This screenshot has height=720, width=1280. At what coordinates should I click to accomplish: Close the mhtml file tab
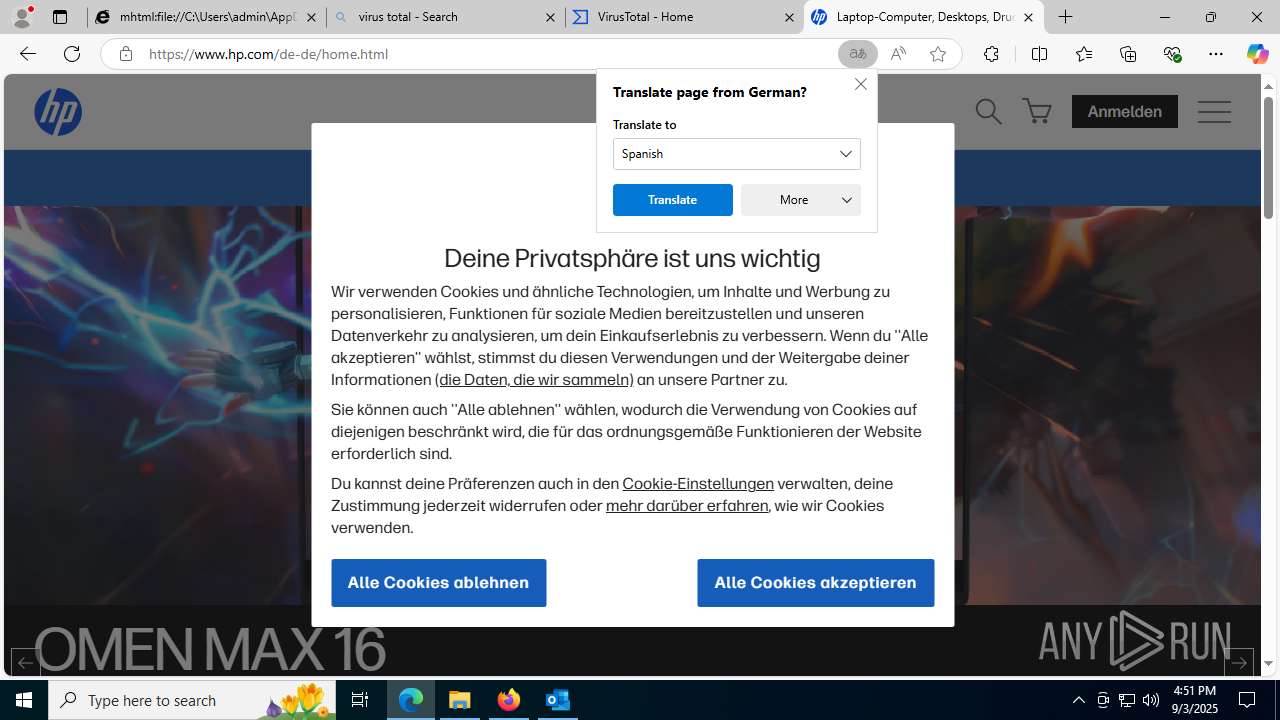(x=311, y=17)
